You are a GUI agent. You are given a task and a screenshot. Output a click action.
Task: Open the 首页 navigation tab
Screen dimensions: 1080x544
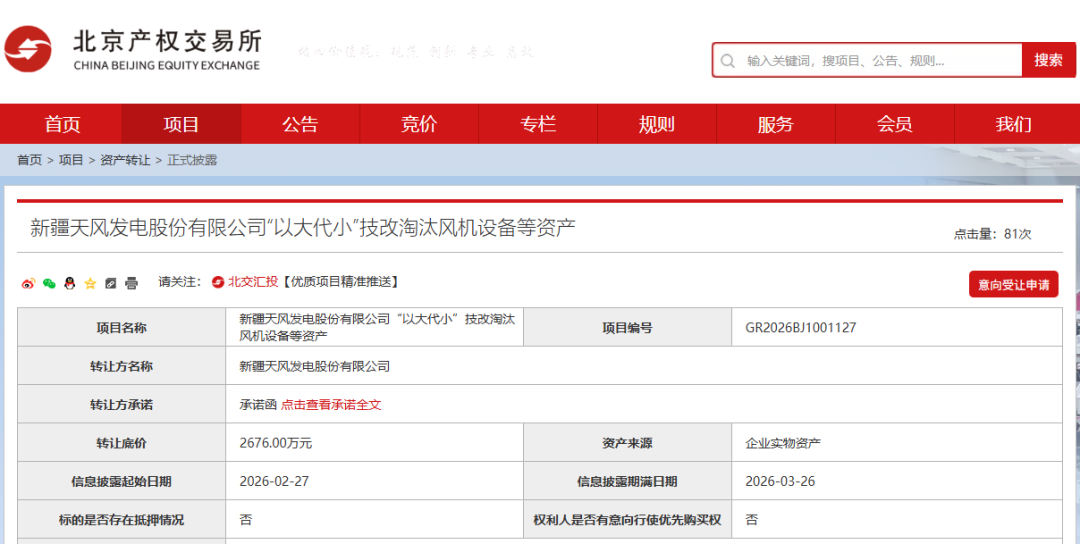pos(62,124)
